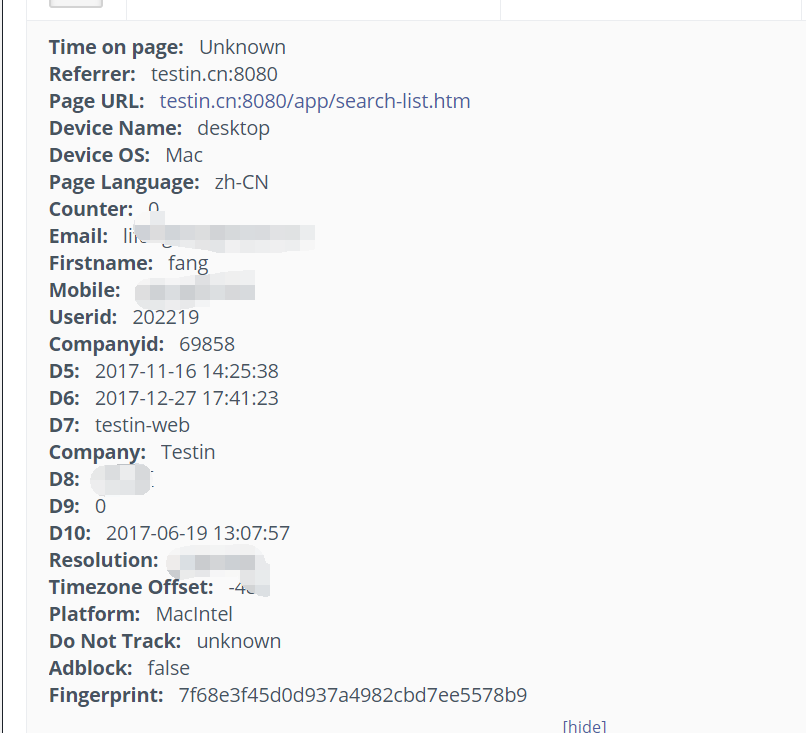Select the Fingerprint hash value
Viewport: 806px width, 733px height.
click(352, 694)
